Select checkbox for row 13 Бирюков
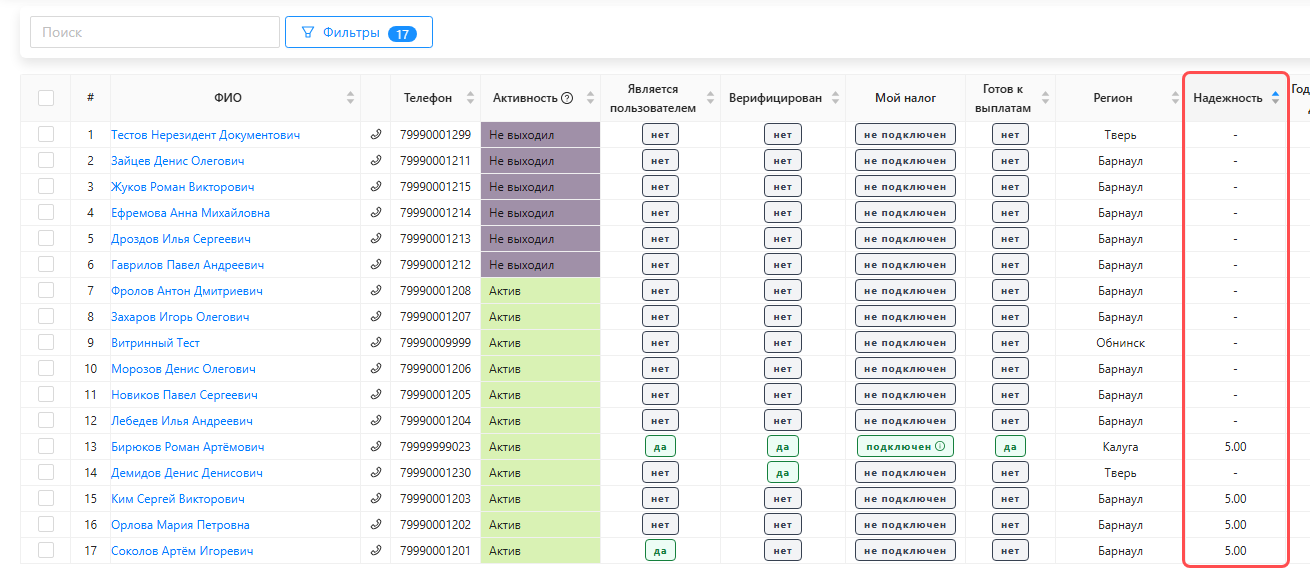Screen dimensions: 1310x579 click(46, 446)
